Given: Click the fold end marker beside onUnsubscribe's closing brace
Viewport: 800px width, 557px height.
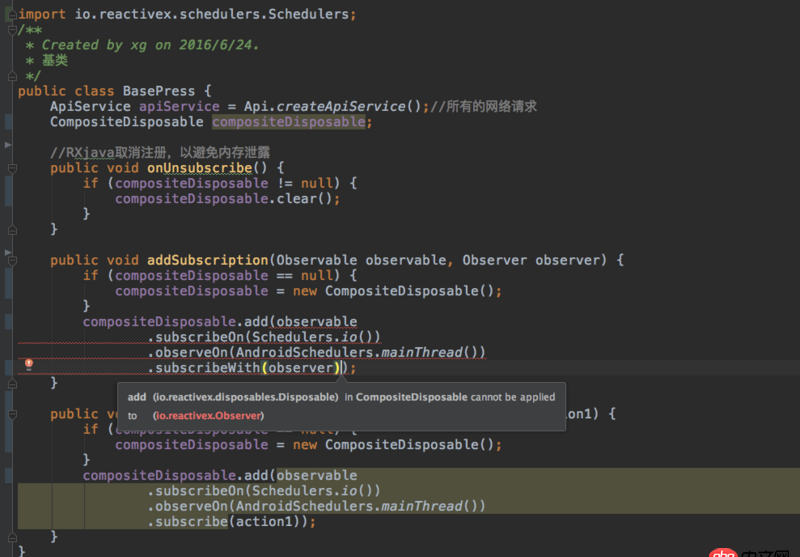Looking at the screenshot, I should [12, 230].
